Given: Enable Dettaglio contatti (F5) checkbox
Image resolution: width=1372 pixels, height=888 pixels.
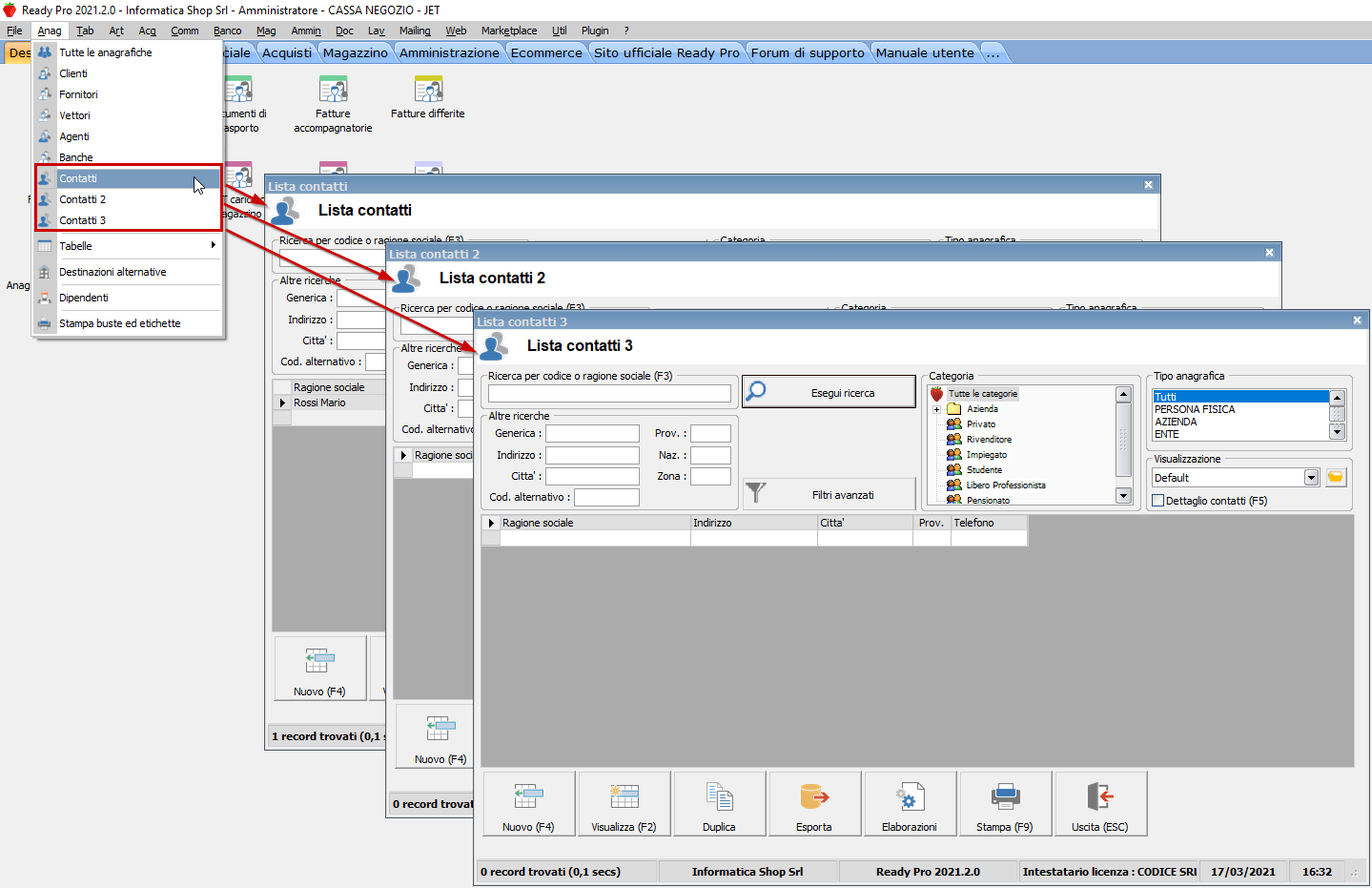Looking at the screenshot, I should point(1158,501).
